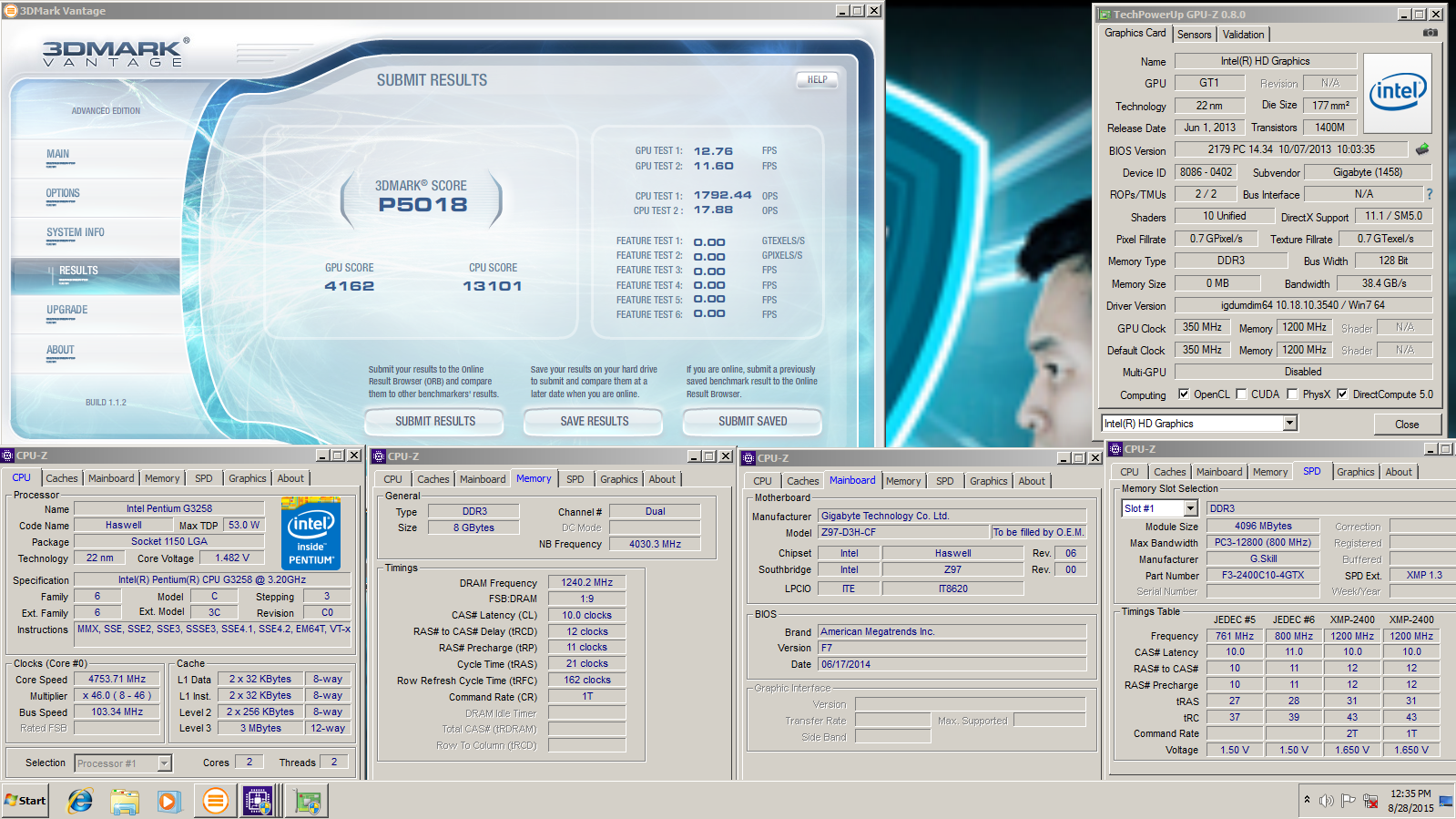The height and width of the screenshot is (819, 1456).
Task: Click the Part Number field F3-2400C10-4GTX
Action: 1263,575
